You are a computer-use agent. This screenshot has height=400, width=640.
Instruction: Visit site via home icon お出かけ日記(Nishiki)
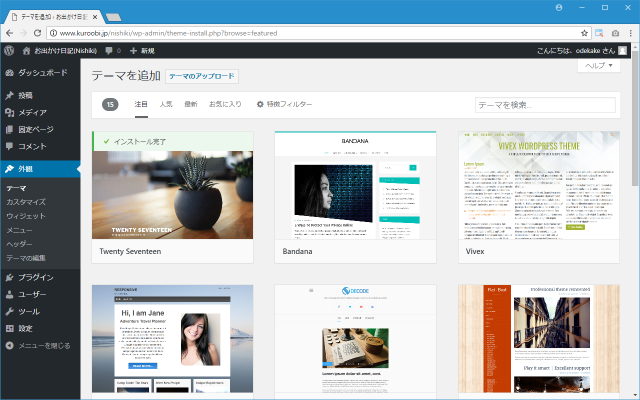click(60, 51)
